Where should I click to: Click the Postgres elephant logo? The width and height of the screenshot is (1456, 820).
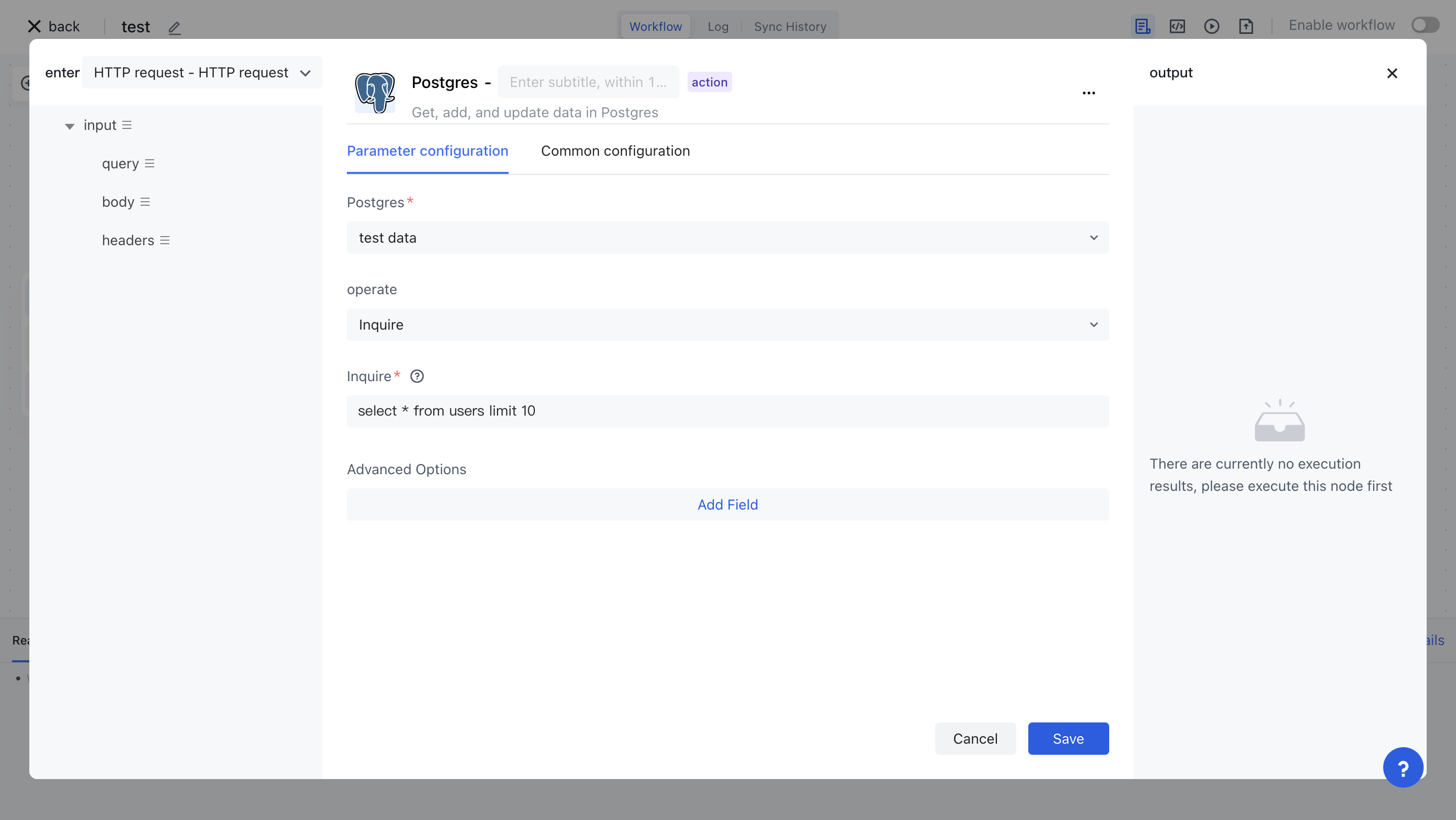point(375,93)
